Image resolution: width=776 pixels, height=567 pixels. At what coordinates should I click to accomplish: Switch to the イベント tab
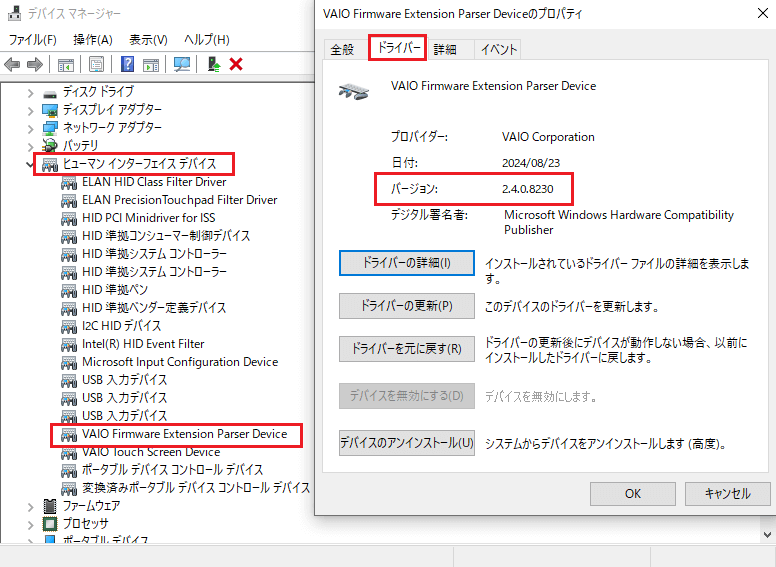pos(498,49)
